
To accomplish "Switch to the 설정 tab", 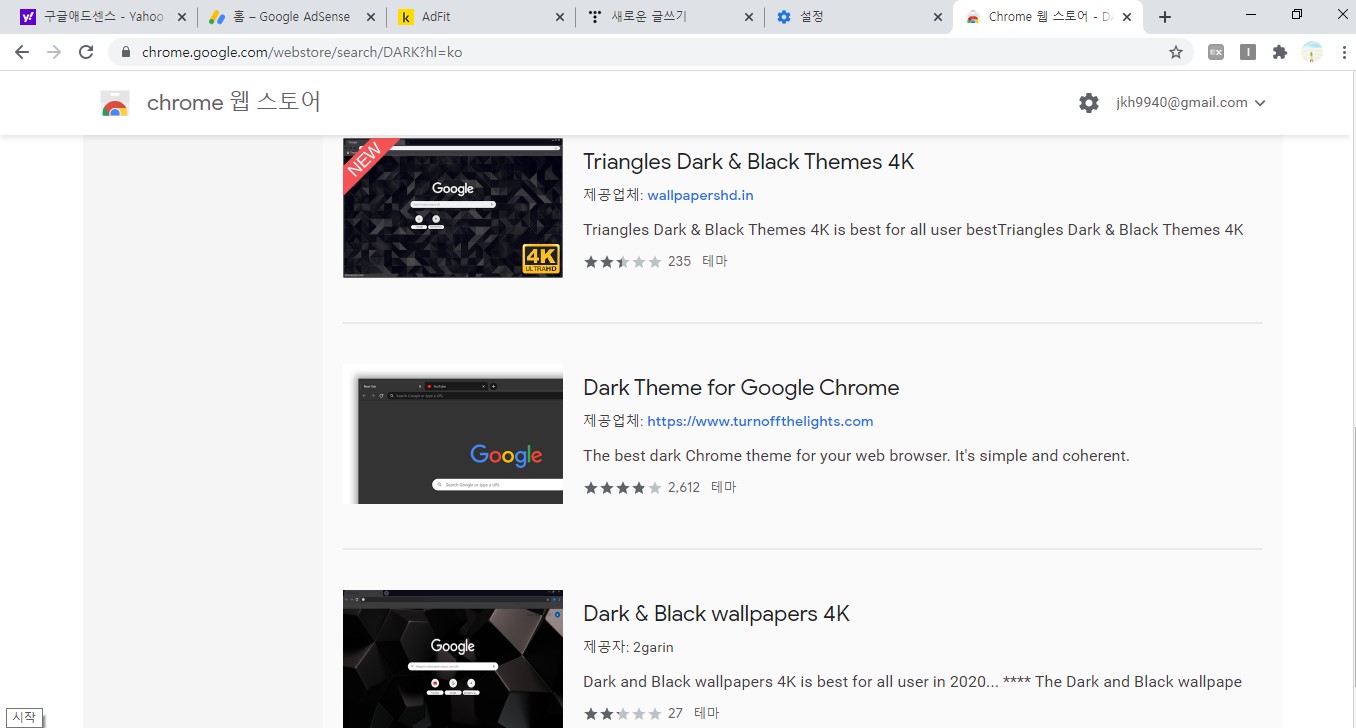I will (858, 17).
